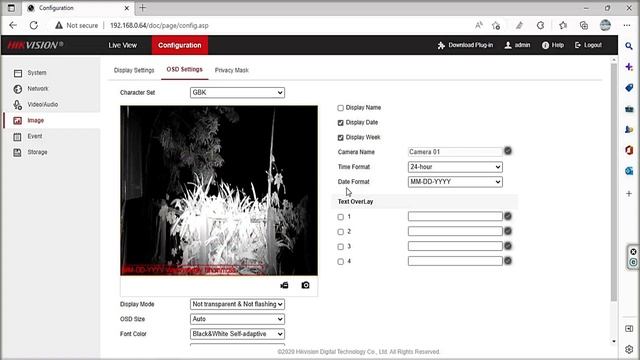
Task: Open the read aloud icon in address bar
Action: (479, 25)
